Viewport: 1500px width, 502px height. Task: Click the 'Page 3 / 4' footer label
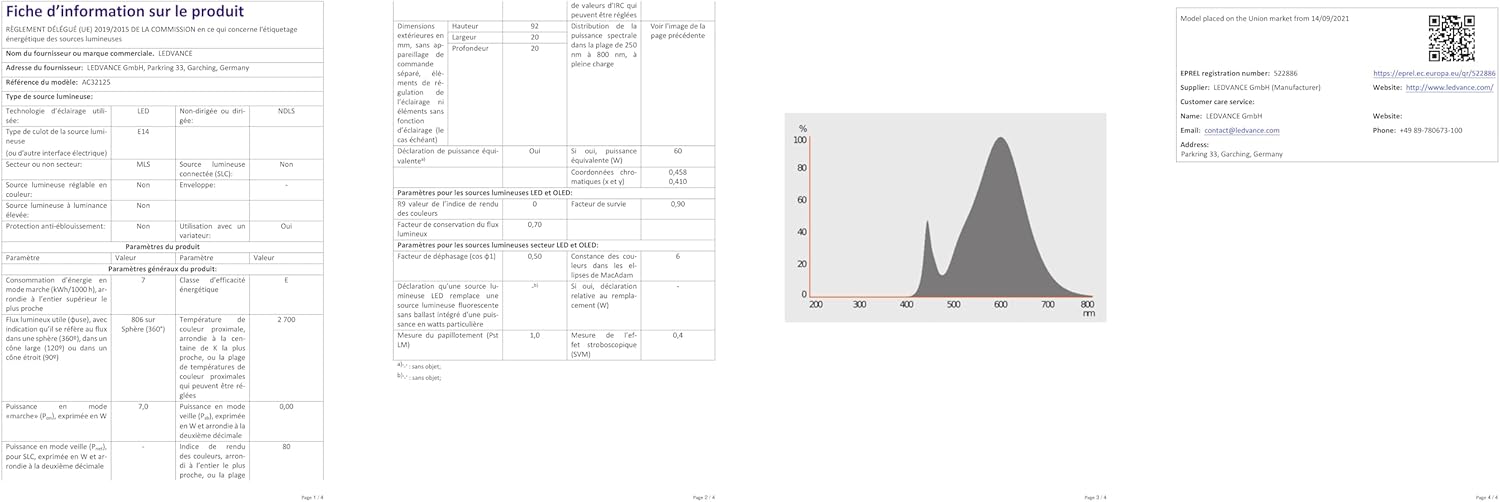(1096, 497)
